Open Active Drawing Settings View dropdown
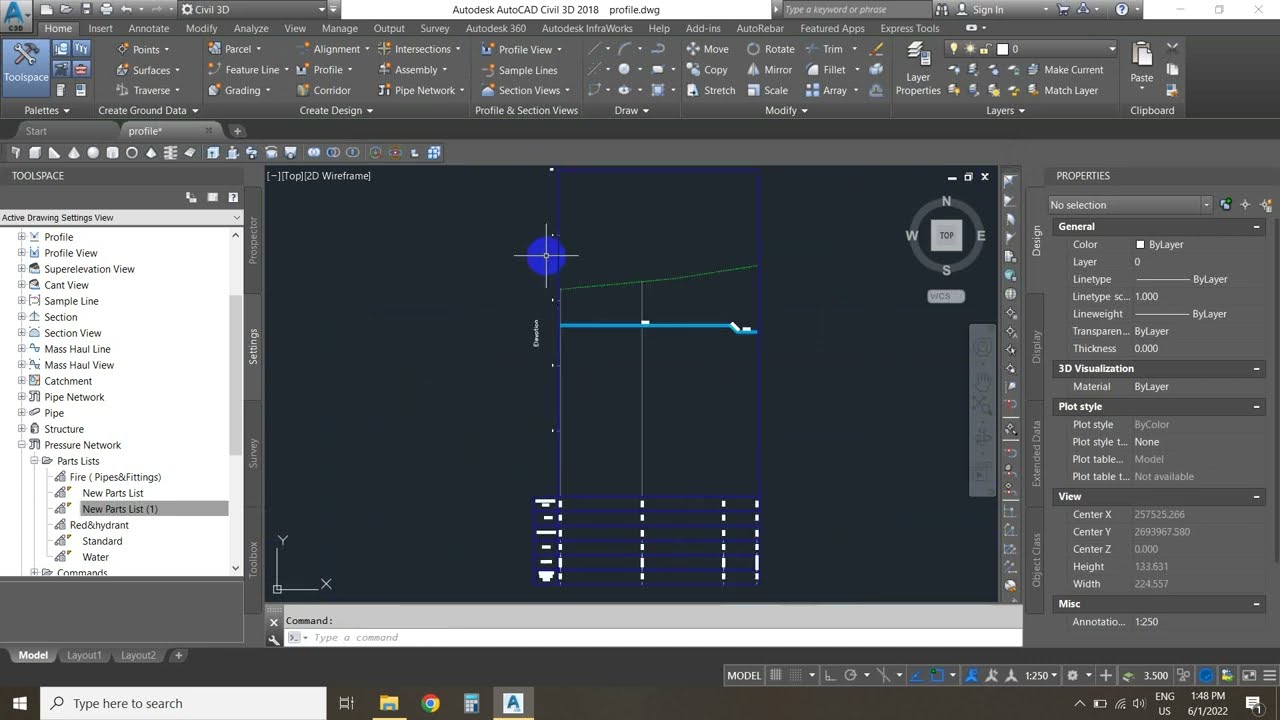Image resolution: width=1280 pixels, height=720 pixels. click(x=121, y=217)
